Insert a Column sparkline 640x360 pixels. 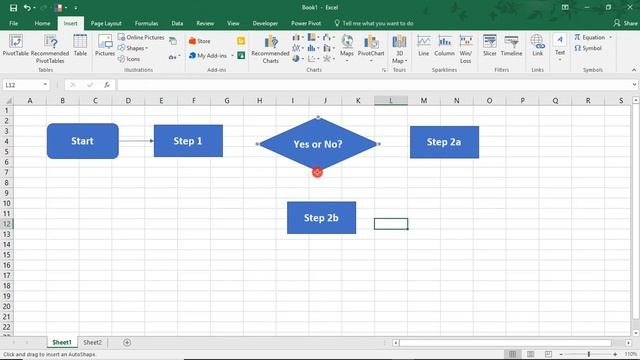pos(444,46)
